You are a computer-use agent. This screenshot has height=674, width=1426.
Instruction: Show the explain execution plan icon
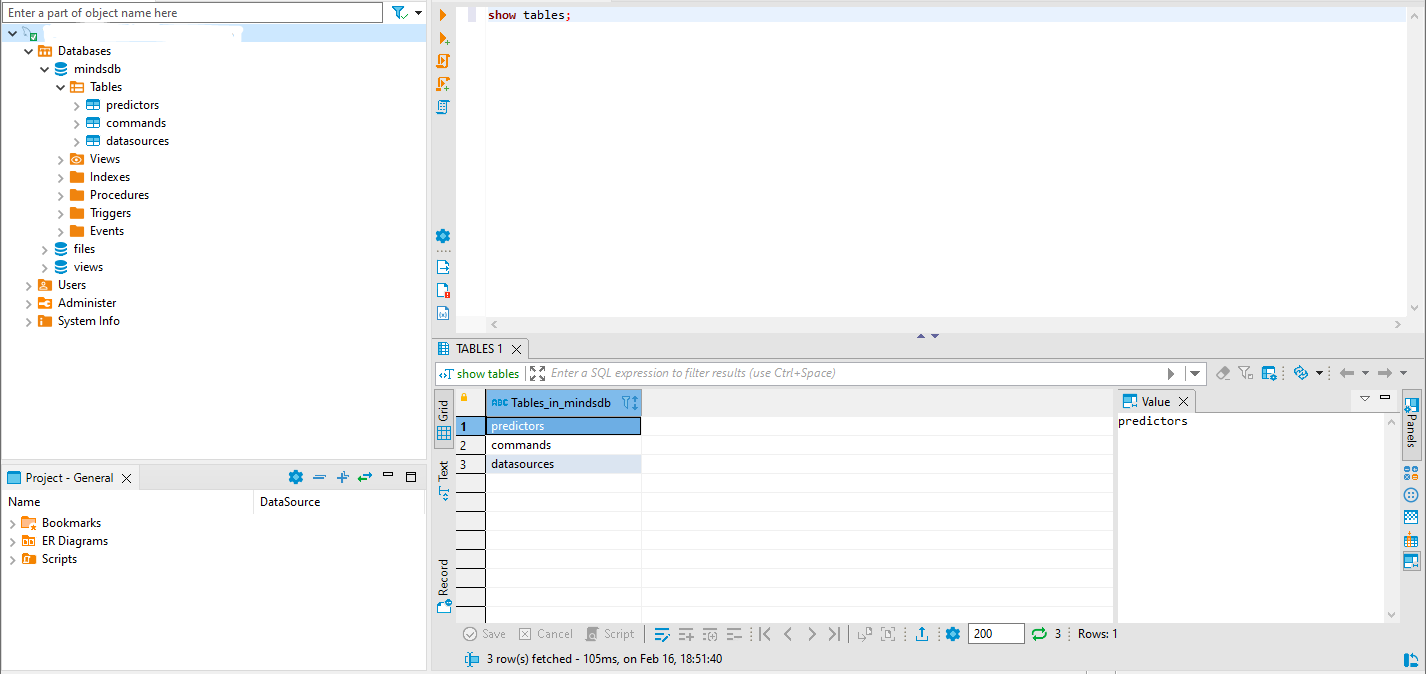(x=443, y=107)
